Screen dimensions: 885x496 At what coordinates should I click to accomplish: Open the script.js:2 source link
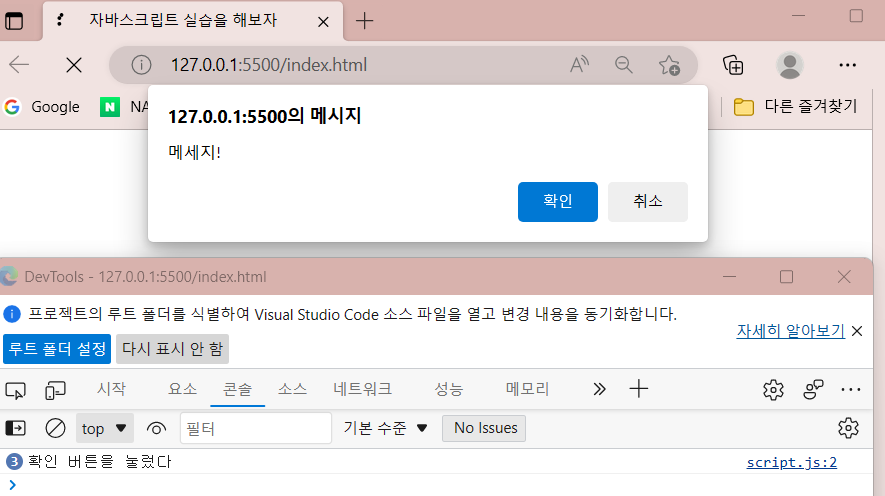pyautogui.click(x=791, y=463)
